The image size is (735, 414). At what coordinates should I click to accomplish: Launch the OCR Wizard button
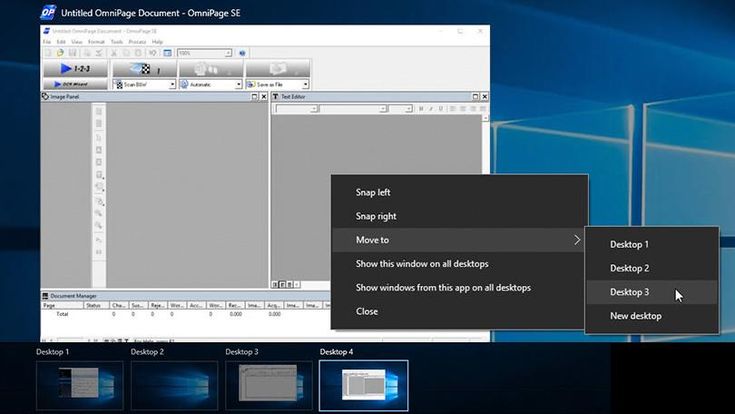point(75,84)
